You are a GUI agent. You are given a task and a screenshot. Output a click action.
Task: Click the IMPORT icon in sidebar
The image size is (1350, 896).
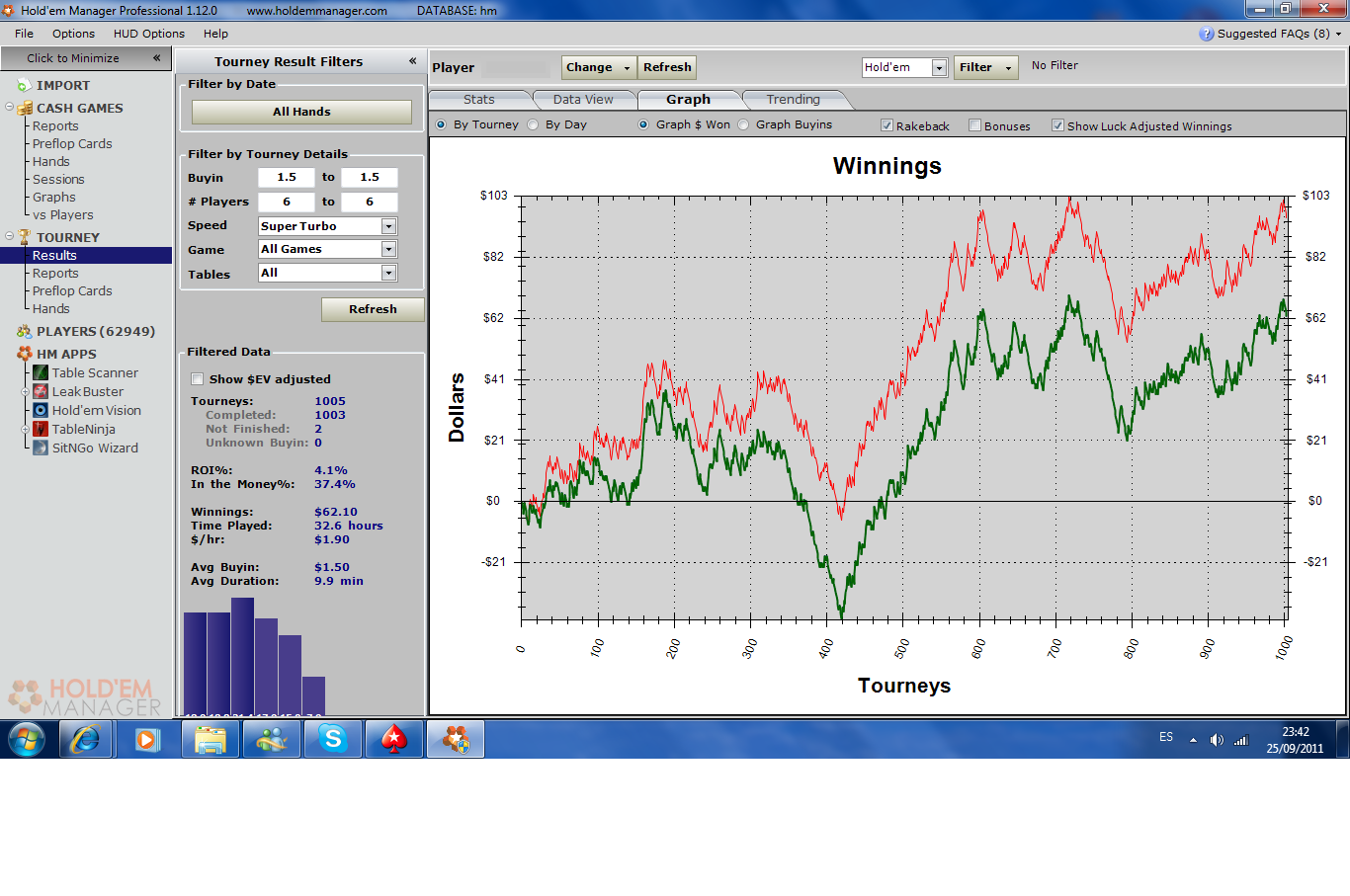[25, 86]
